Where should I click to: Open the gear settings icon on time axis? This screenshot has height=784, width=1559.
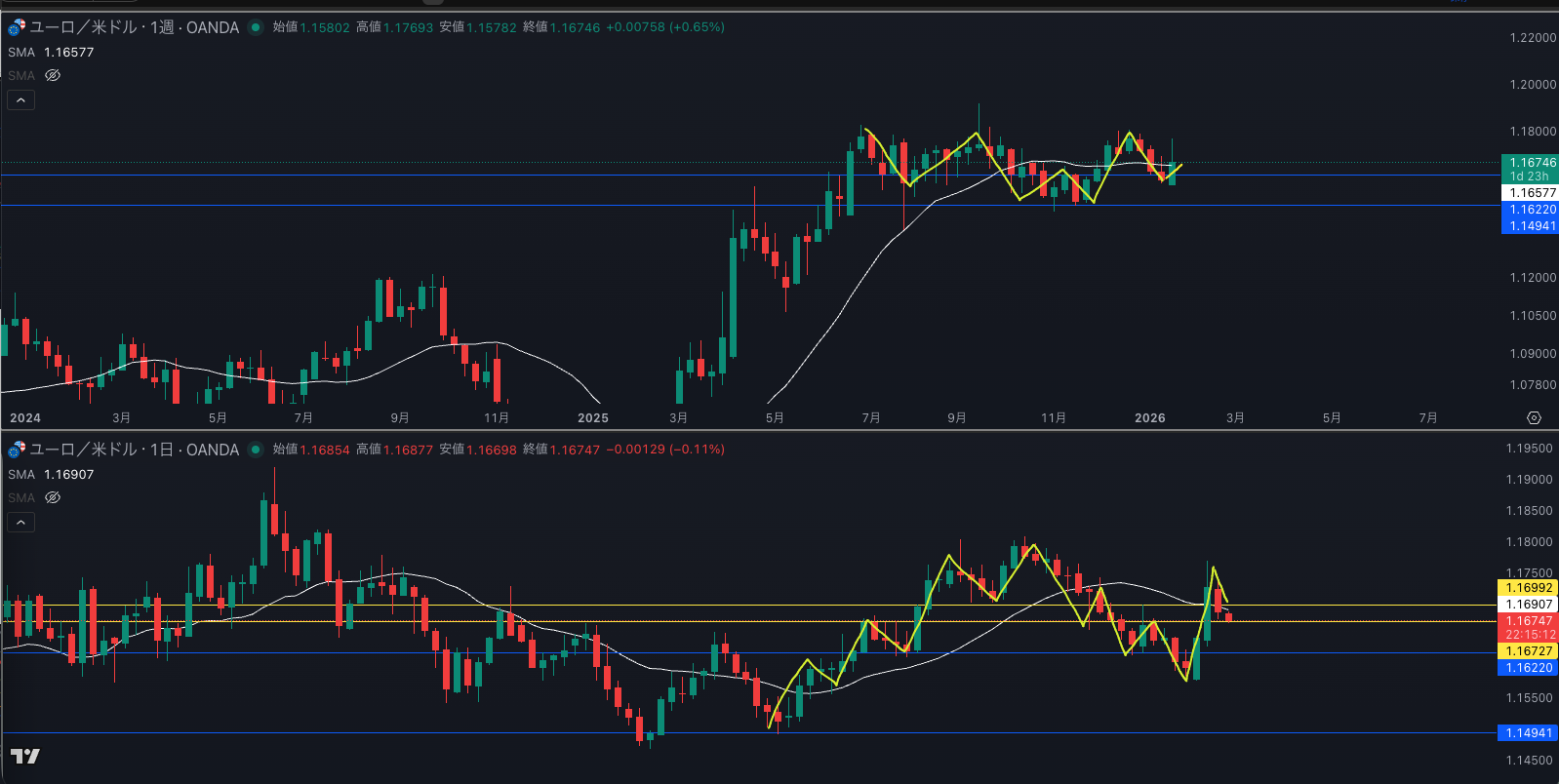(x=1534, y=417)
